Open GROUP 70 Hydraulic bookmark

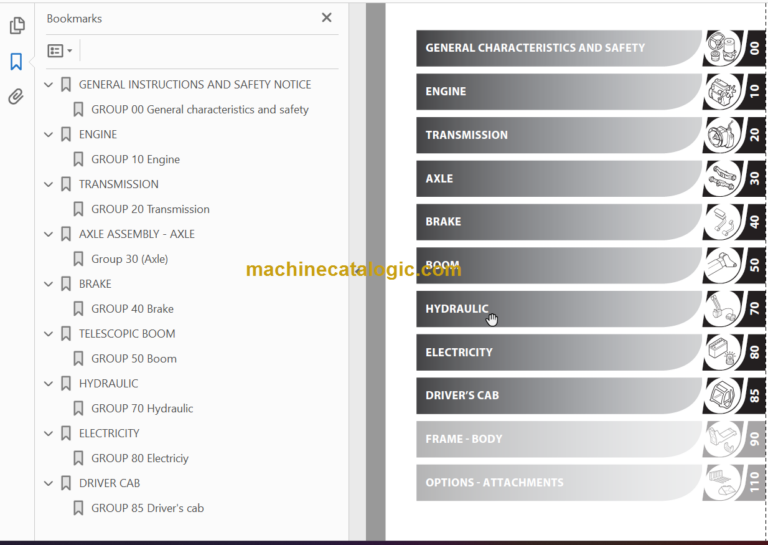pyautogui.click(x=142, y=409)
